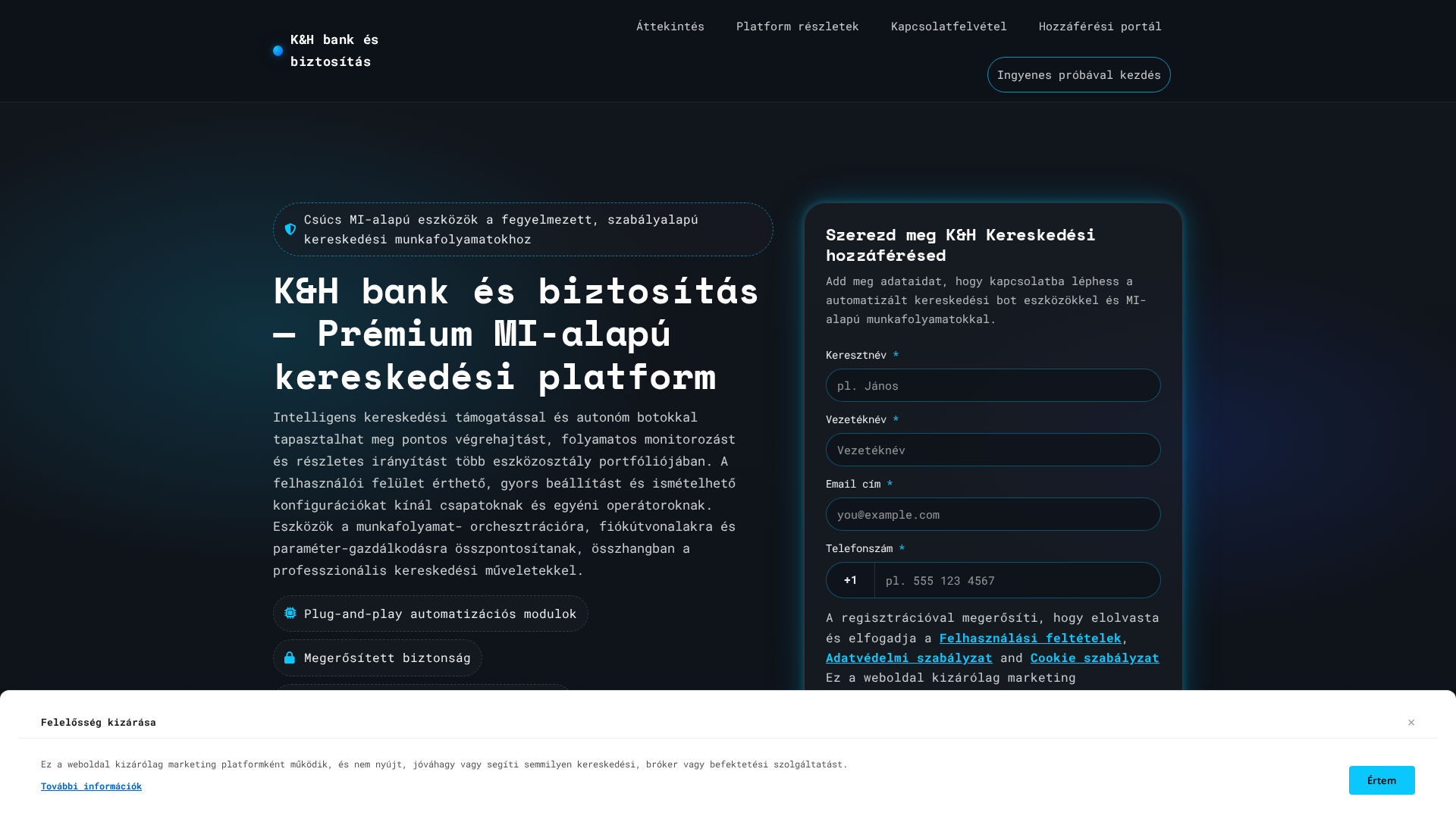Click the K&H bank és biztosítás logo text
The image size is (1456, 819).
pos(334,50)
